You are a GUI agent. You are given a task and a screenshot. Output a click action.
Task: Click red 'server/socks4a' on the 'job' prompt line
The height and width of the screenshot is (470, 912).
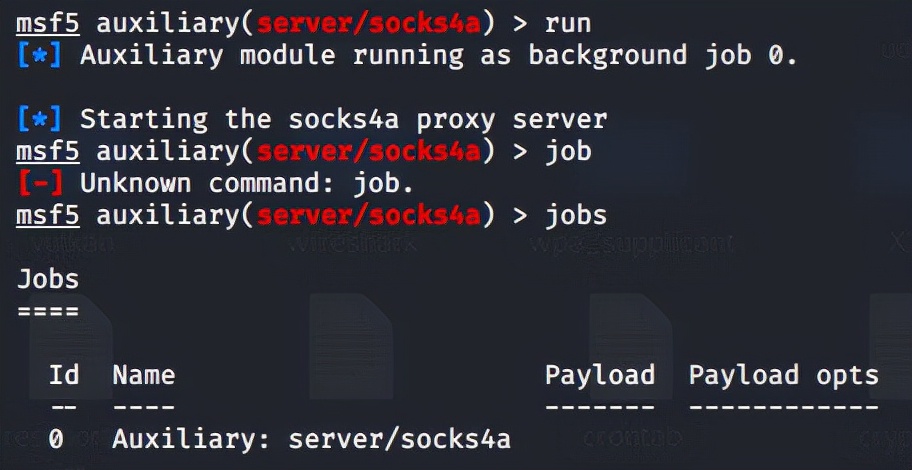point(369,152)
